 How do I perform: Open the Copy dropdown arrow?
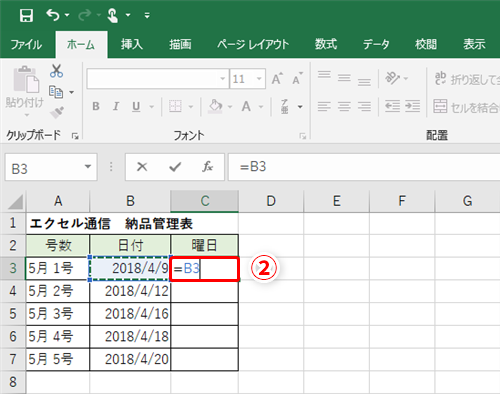click(72, 92)
